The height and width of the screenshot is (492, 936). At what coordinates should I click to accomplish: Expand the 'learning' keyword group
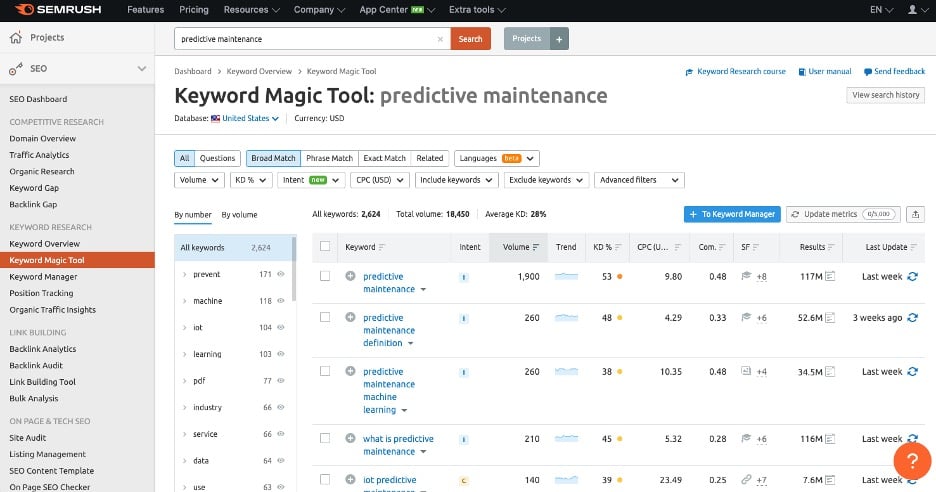coord(184,354)
